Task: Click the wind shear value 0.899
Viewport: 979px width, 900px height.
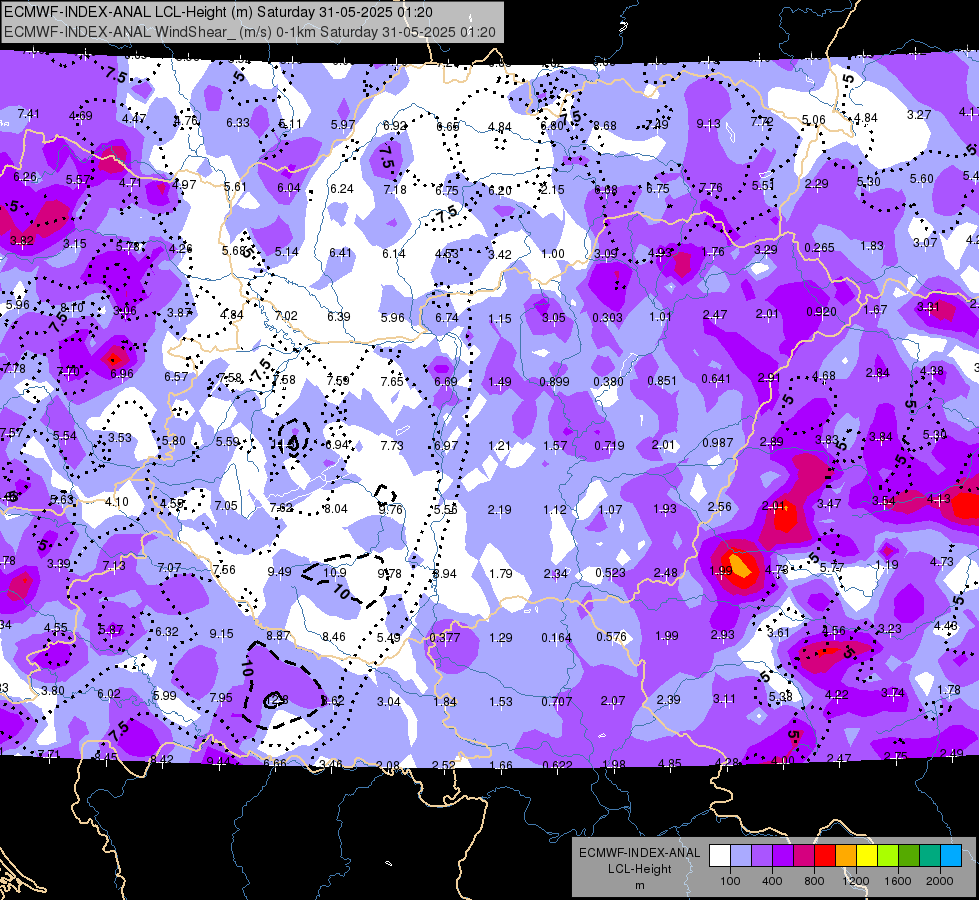Action: coord(554,382)
